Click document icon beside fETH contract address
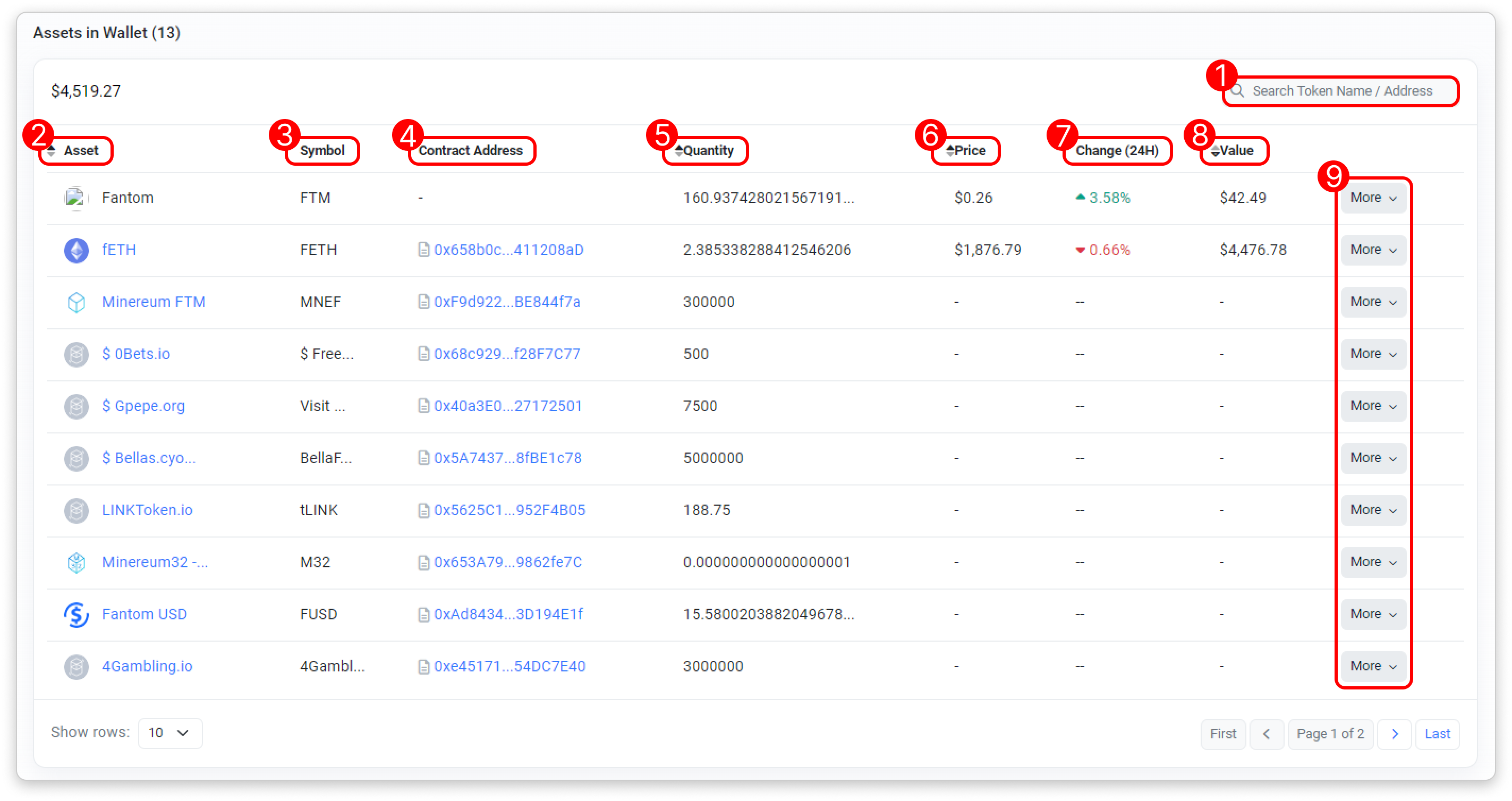Image resolution: width=1512 pixels, height=801 pixels. [423, 250]
